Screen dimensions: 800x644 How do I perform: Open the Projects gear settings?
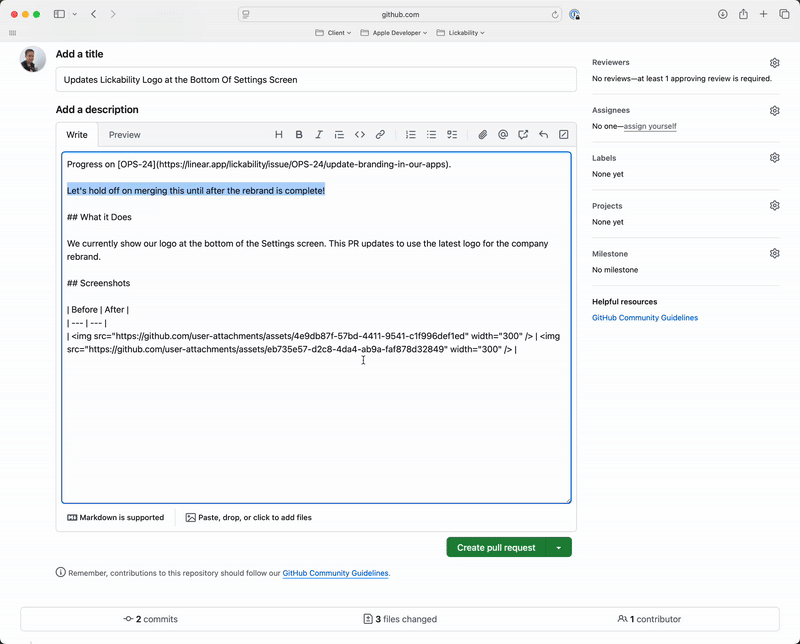click(774, 206)
